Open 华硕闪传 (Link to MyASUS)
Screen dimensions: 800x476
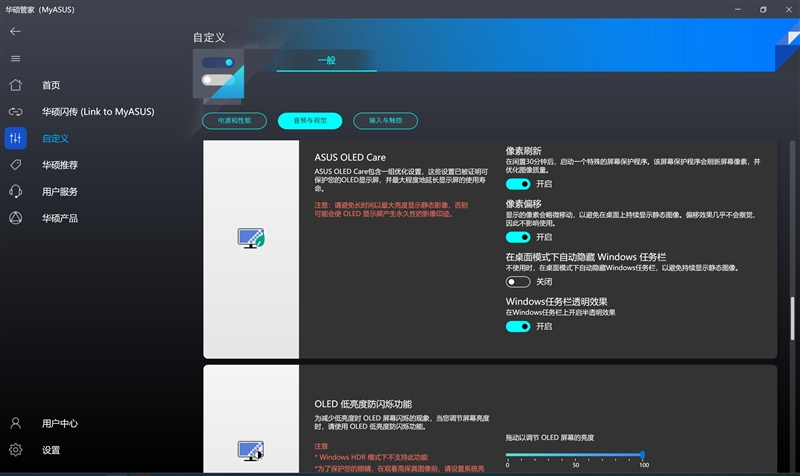coord(98,112)
